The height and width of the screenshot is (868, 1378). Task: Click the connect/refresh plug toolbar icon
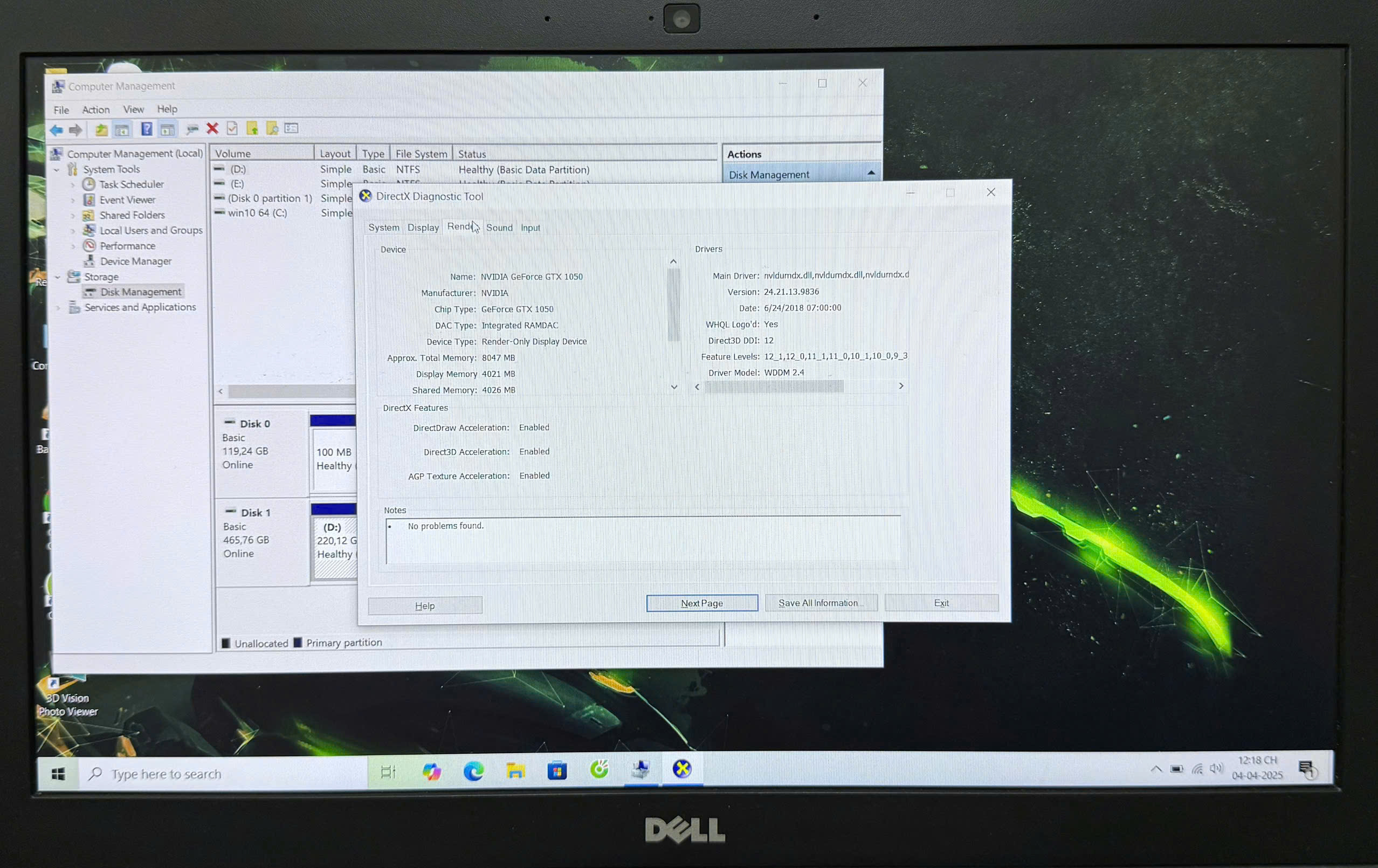[192, 130]
